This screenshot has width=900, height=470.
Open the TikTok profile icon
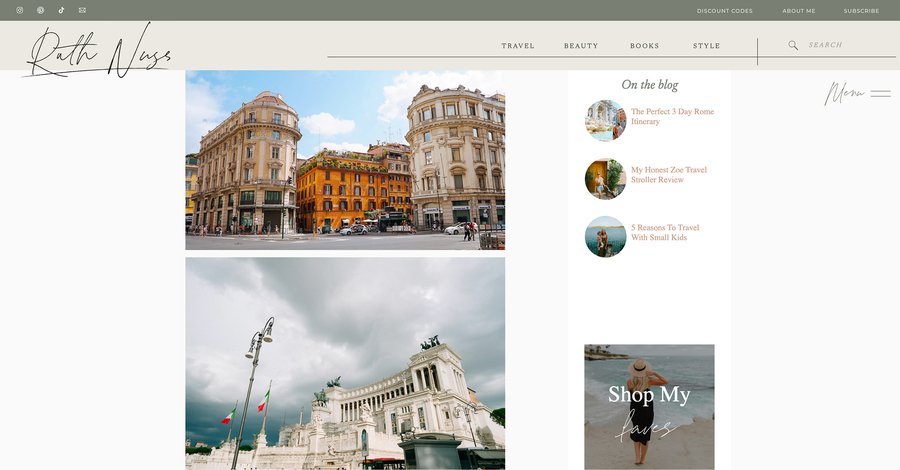tap(61, 10)
